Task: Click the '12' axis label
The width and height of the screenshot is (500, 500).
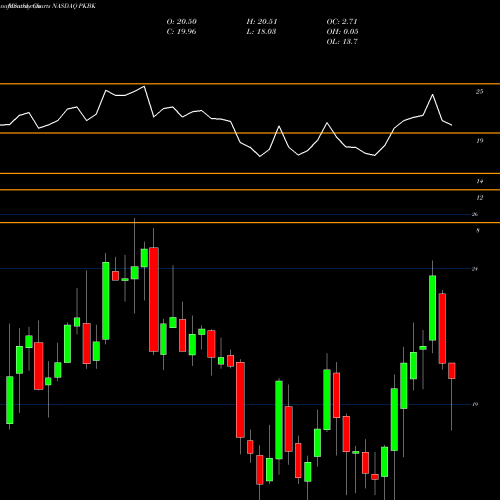Action: click(x=479, y=198)
